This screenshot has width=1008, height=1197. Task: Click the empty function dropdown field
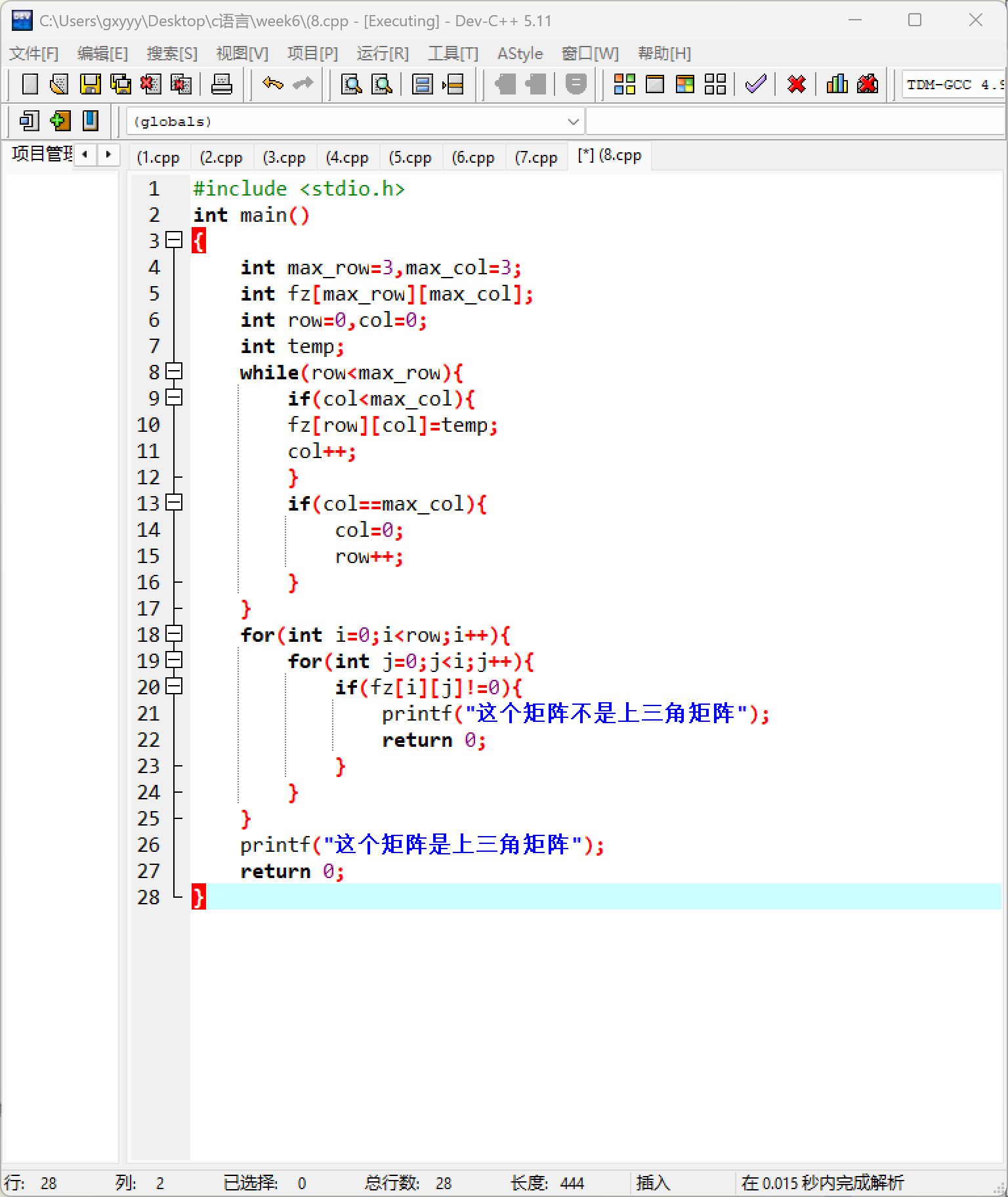(795, 121)
